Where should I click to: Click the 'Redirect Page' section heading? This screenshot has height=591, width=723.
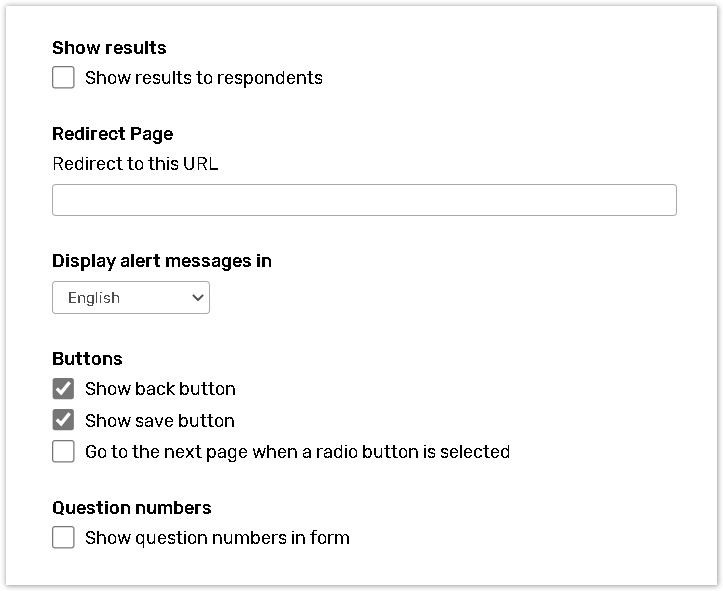[112, 134]
